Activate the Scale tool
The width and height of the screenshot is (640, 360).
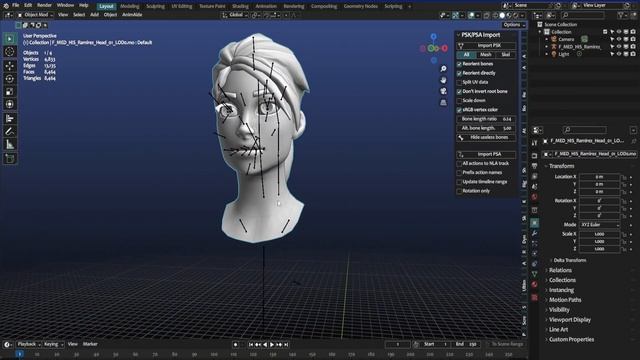[10, 91]
